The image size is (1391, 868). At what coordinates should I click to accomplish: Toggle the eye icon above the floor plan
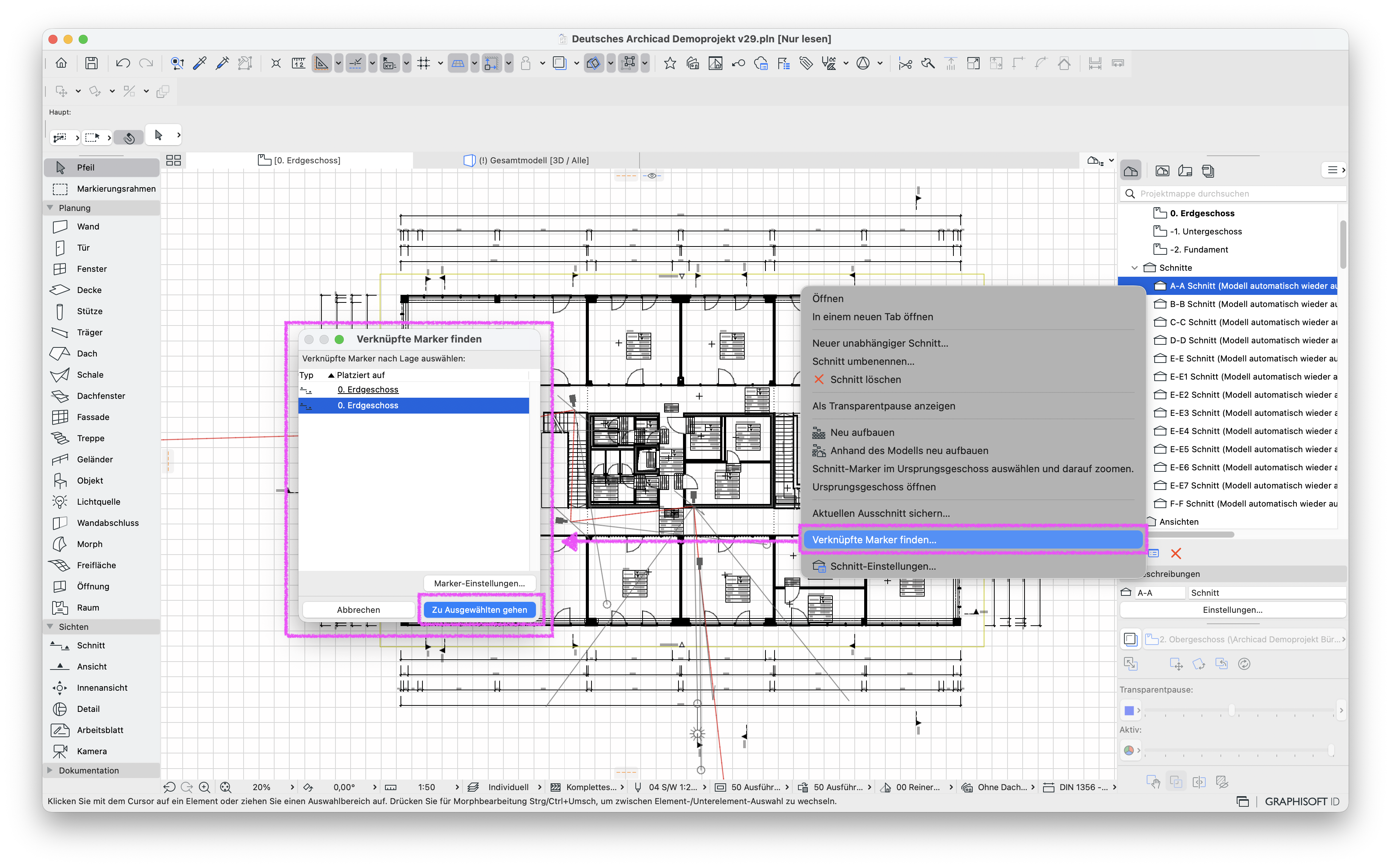pos(652,176)
